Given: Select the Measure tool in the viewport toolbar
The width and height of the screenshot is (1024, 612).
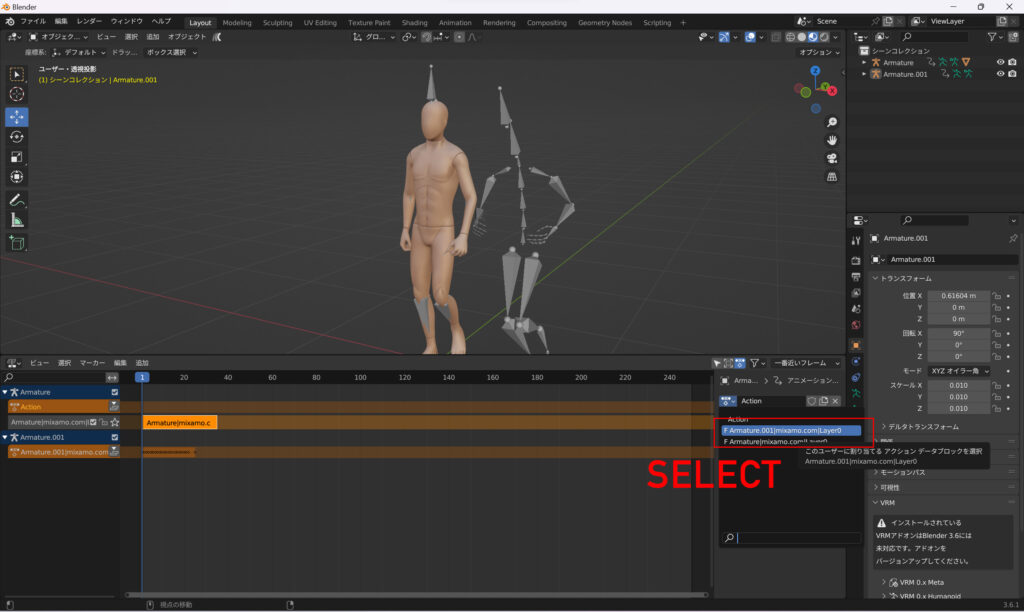Looking at the screenshot, I should coord(17,220).
